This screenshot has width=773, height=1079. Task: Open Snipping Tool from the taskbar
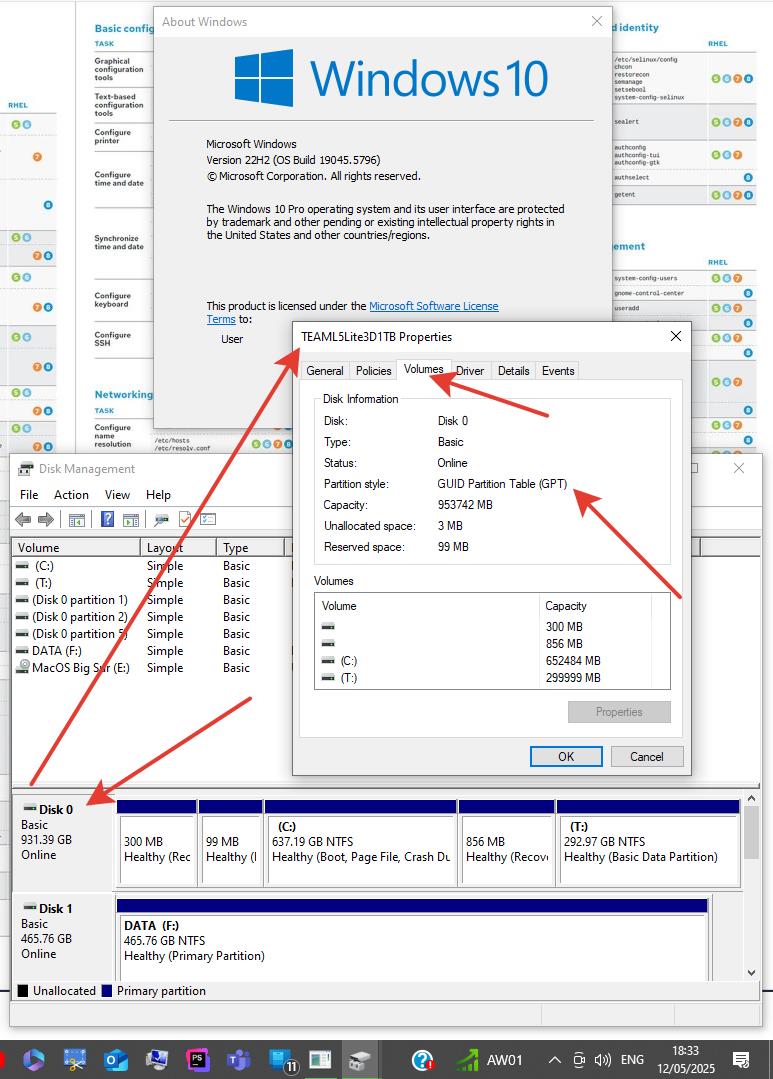(74, 1060)
